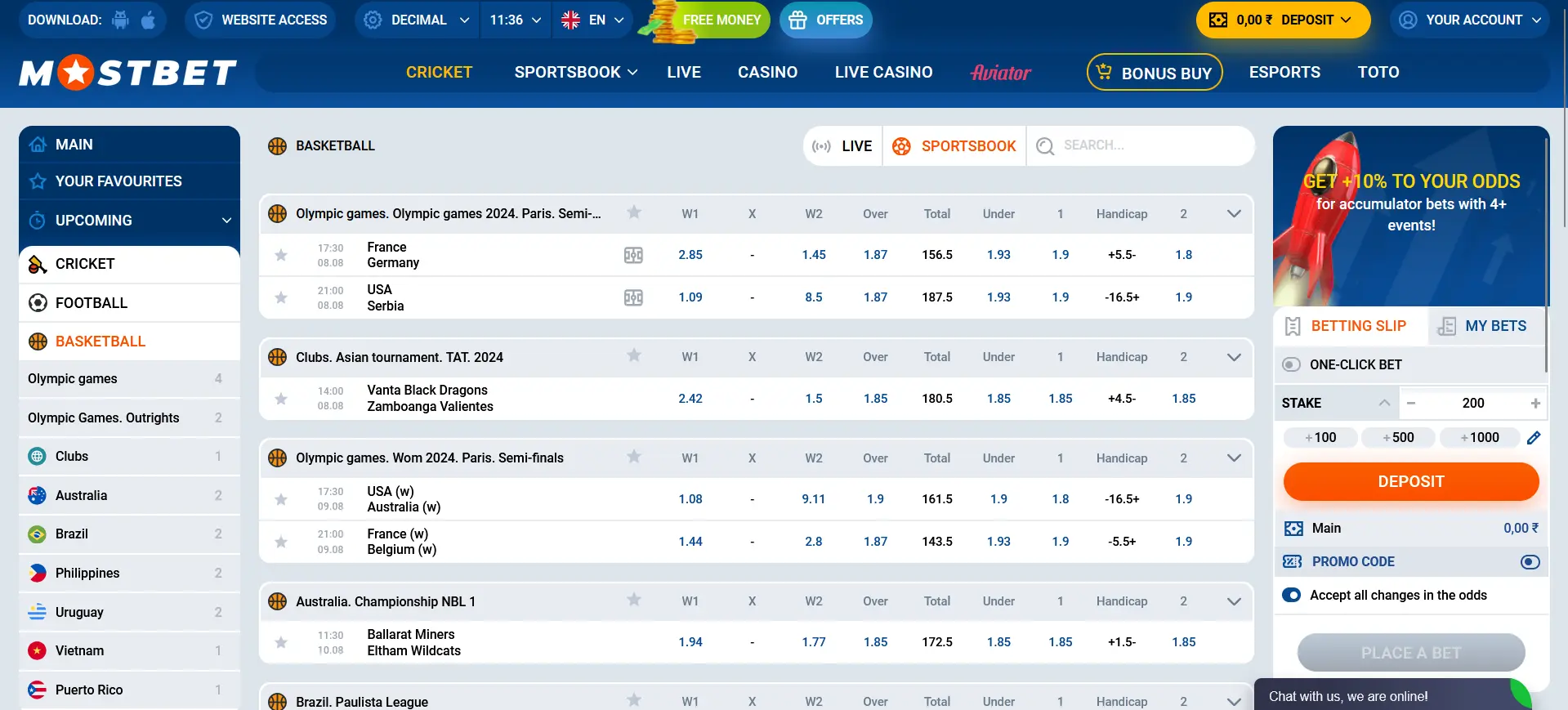Toggle the One-Click Bet switch
The height and width of the screenshot is (710, 1568).
pos(1291,364)
